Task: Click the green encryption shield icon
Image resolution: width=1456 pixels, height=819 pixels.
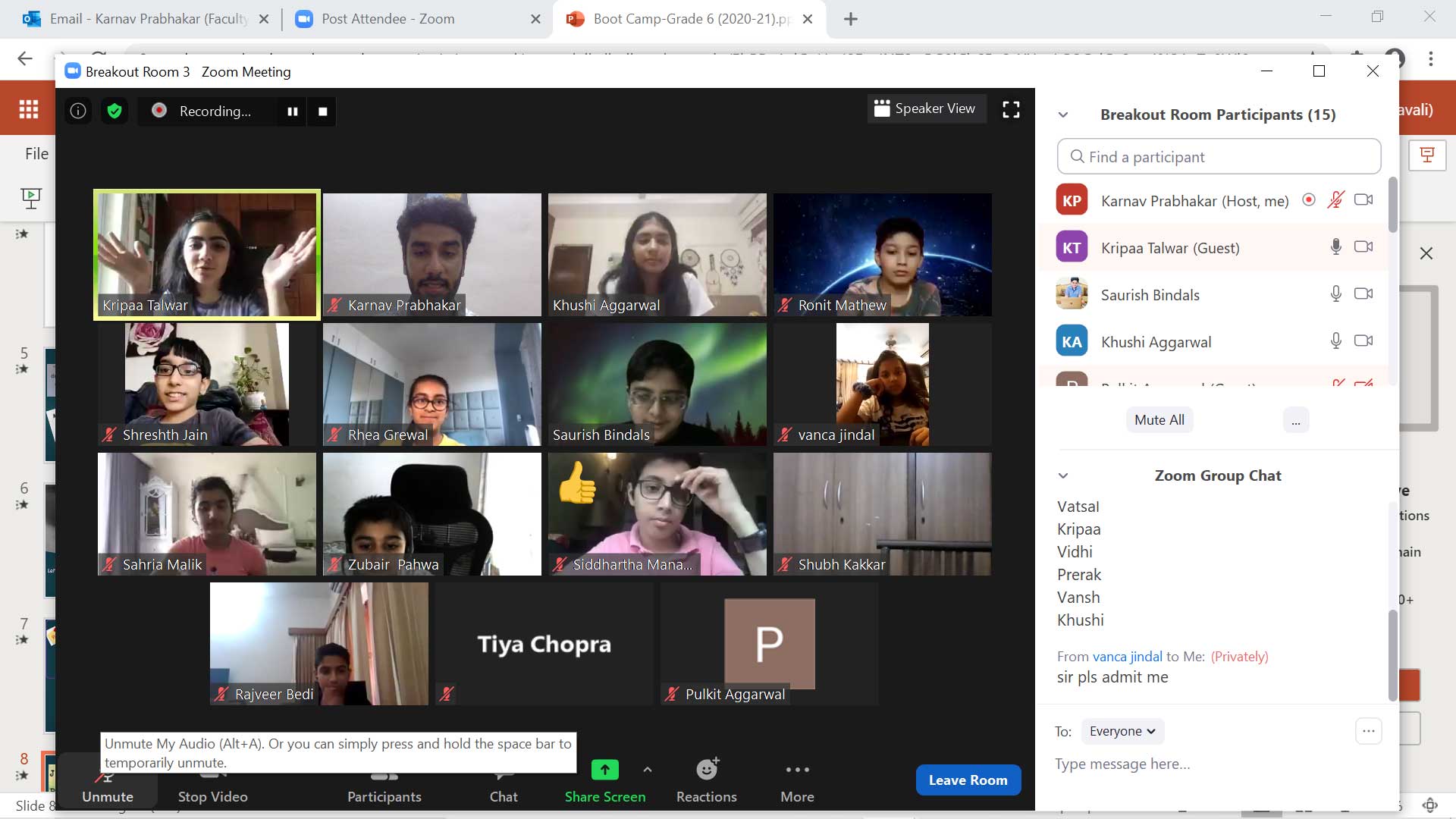Action: 115,111
